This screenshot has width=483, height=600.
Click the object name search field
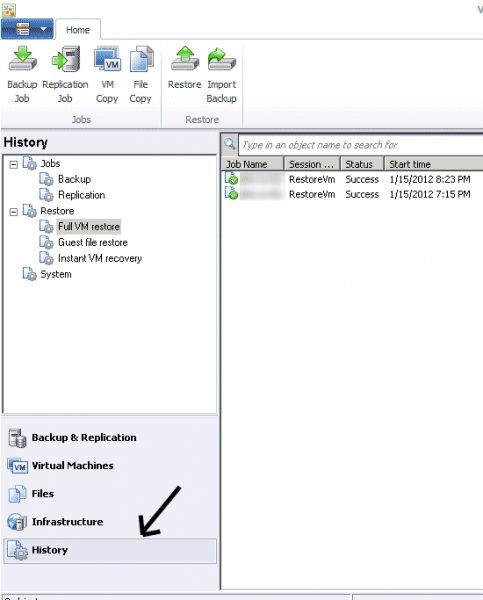(360, 145)
